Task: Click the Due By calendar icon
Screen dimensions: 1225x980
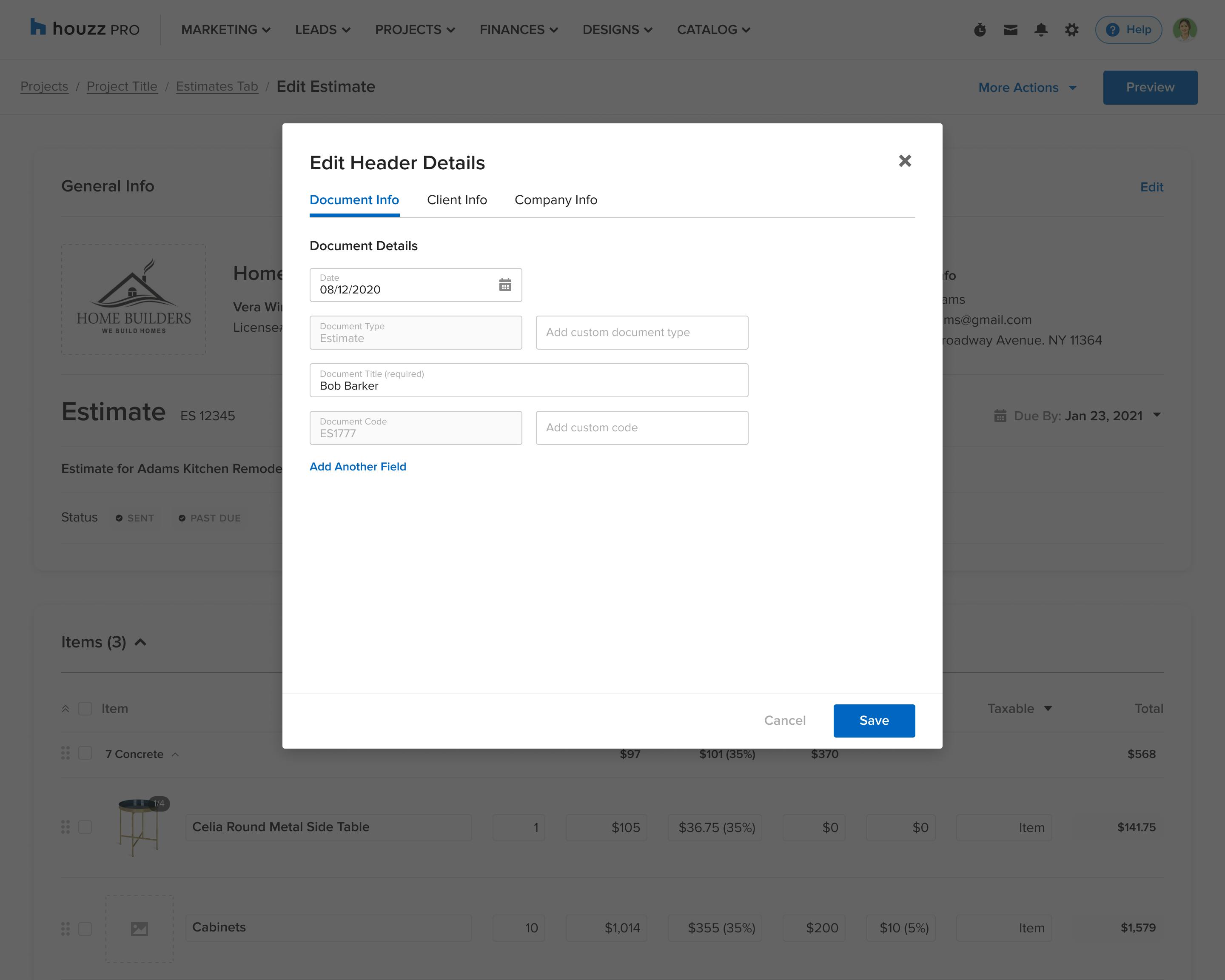Action: [x=1000, y=416]
